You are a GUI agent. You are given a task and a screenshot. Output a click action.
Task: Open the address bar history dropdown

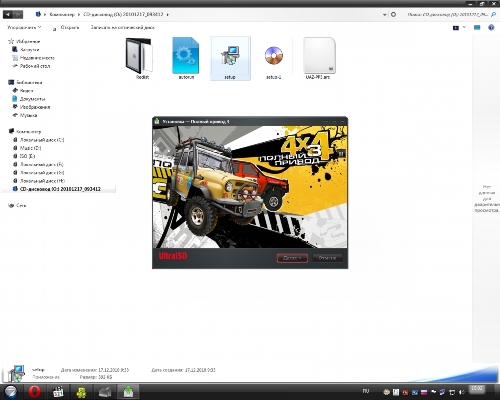click(384, 15)
